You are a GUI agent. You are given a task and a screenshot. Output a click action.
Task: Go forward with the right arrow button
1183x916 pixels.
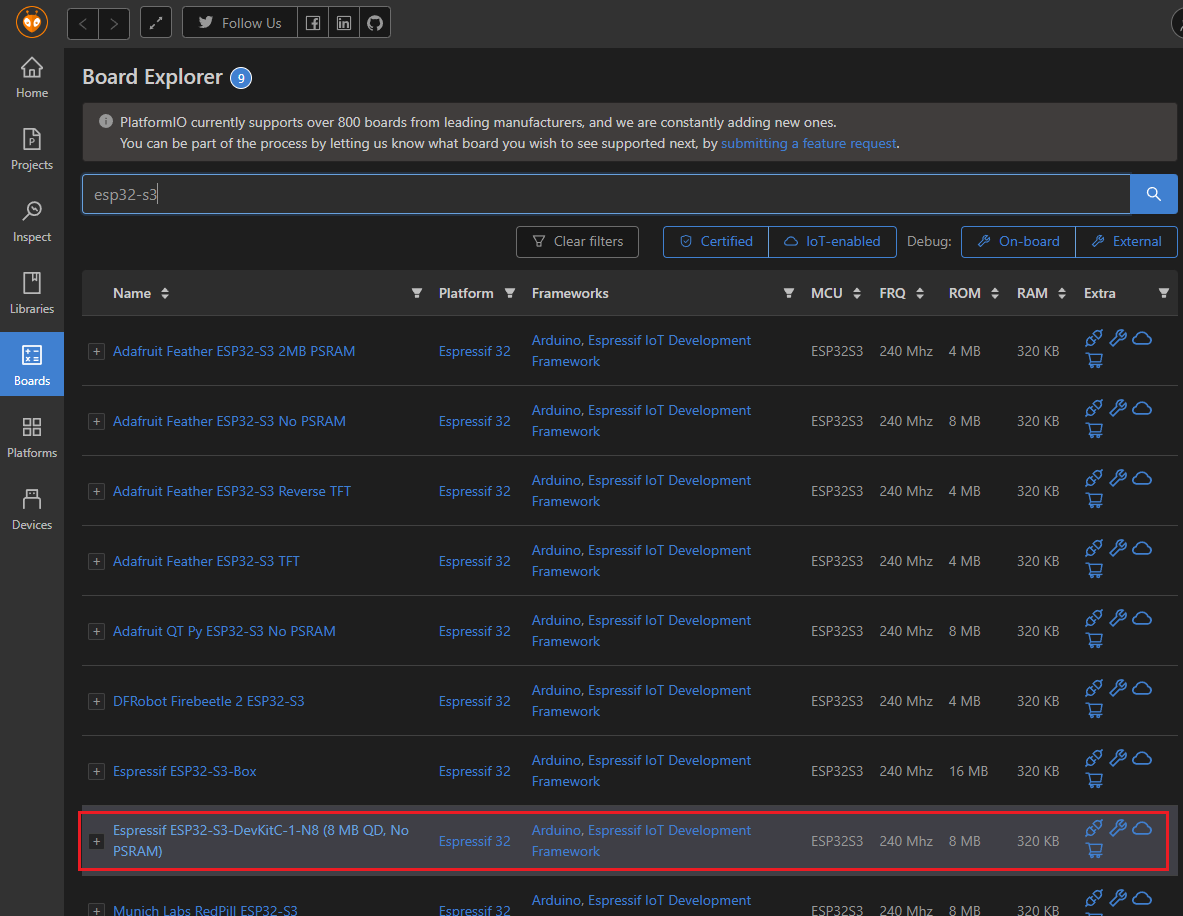coord(114,23)
